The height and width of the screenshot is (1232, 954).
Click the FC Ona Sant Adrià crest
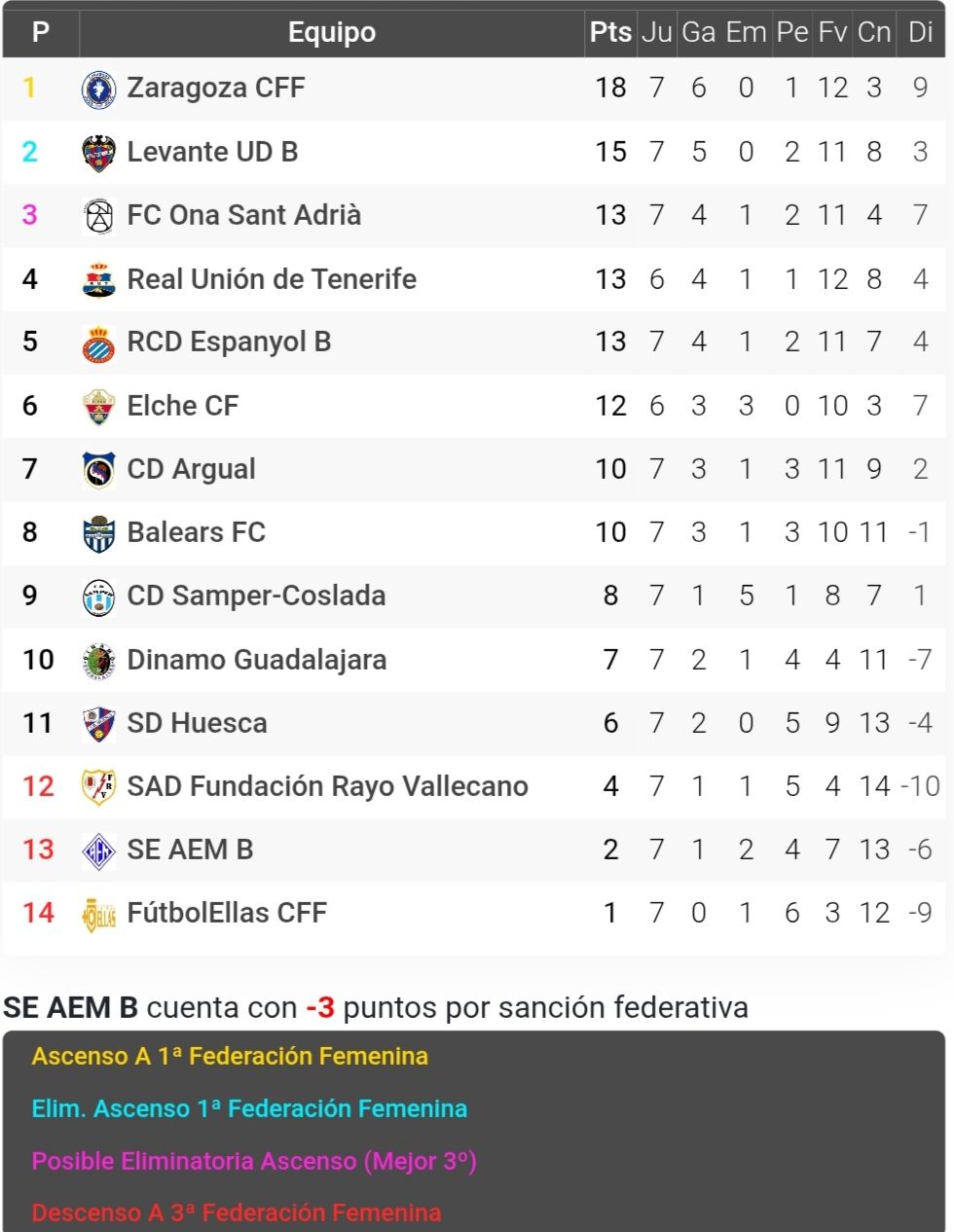tap(98, 216)
